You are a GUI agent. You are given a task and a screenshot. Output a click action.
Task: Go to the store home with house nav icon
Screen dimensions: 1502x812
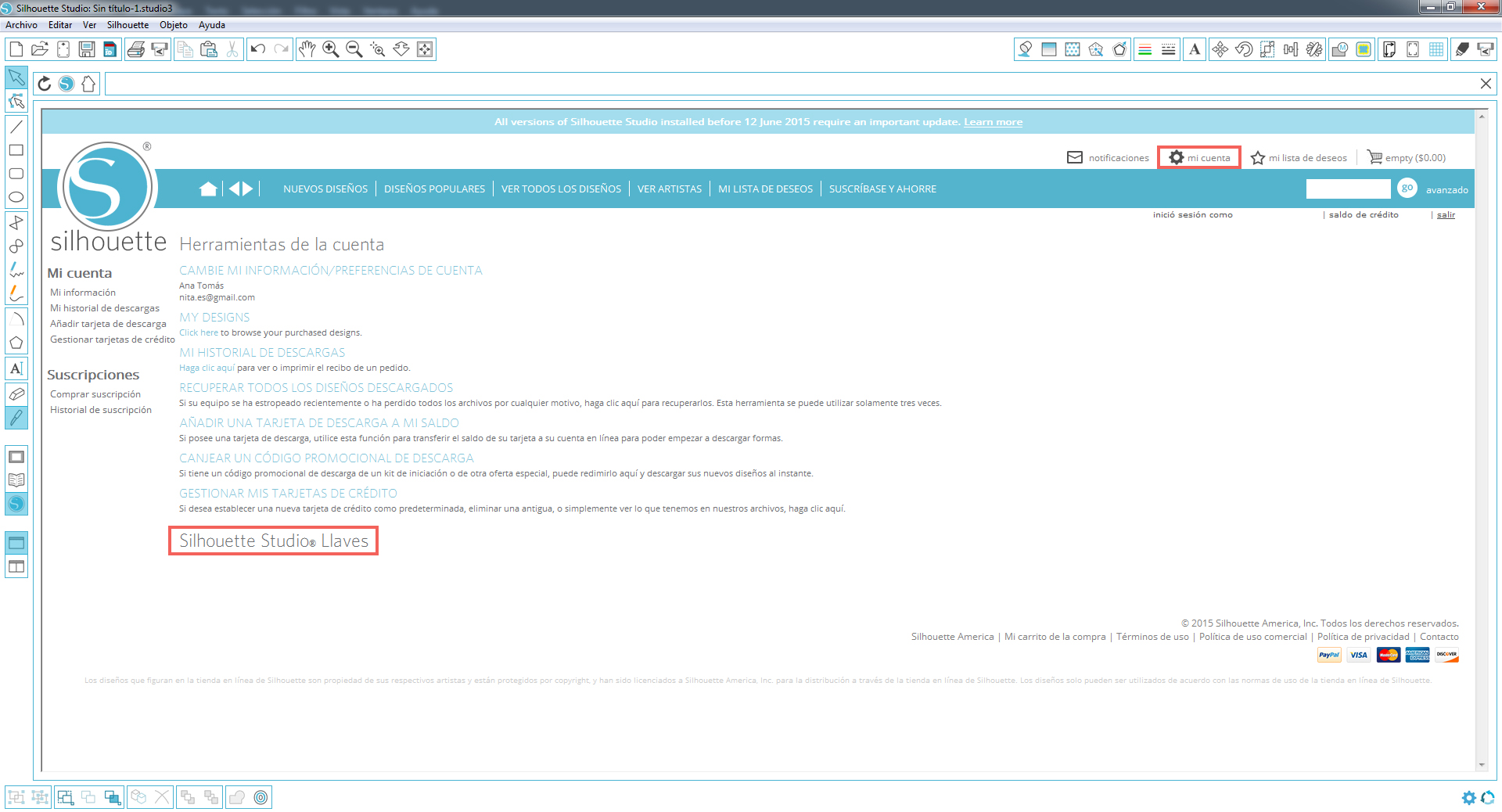tap(208, 189)
